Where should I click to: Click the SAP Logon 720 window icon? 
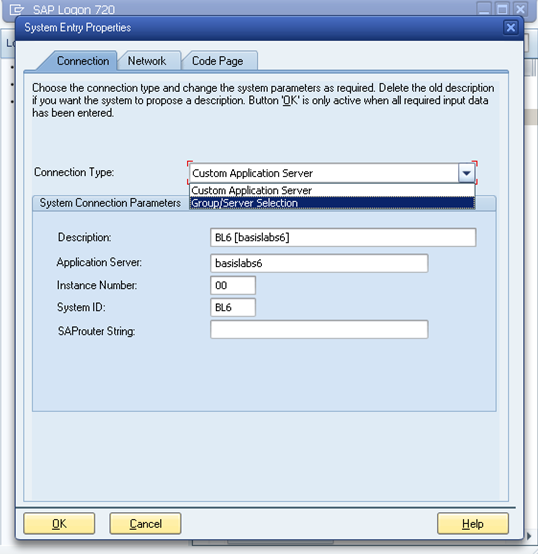17,9
